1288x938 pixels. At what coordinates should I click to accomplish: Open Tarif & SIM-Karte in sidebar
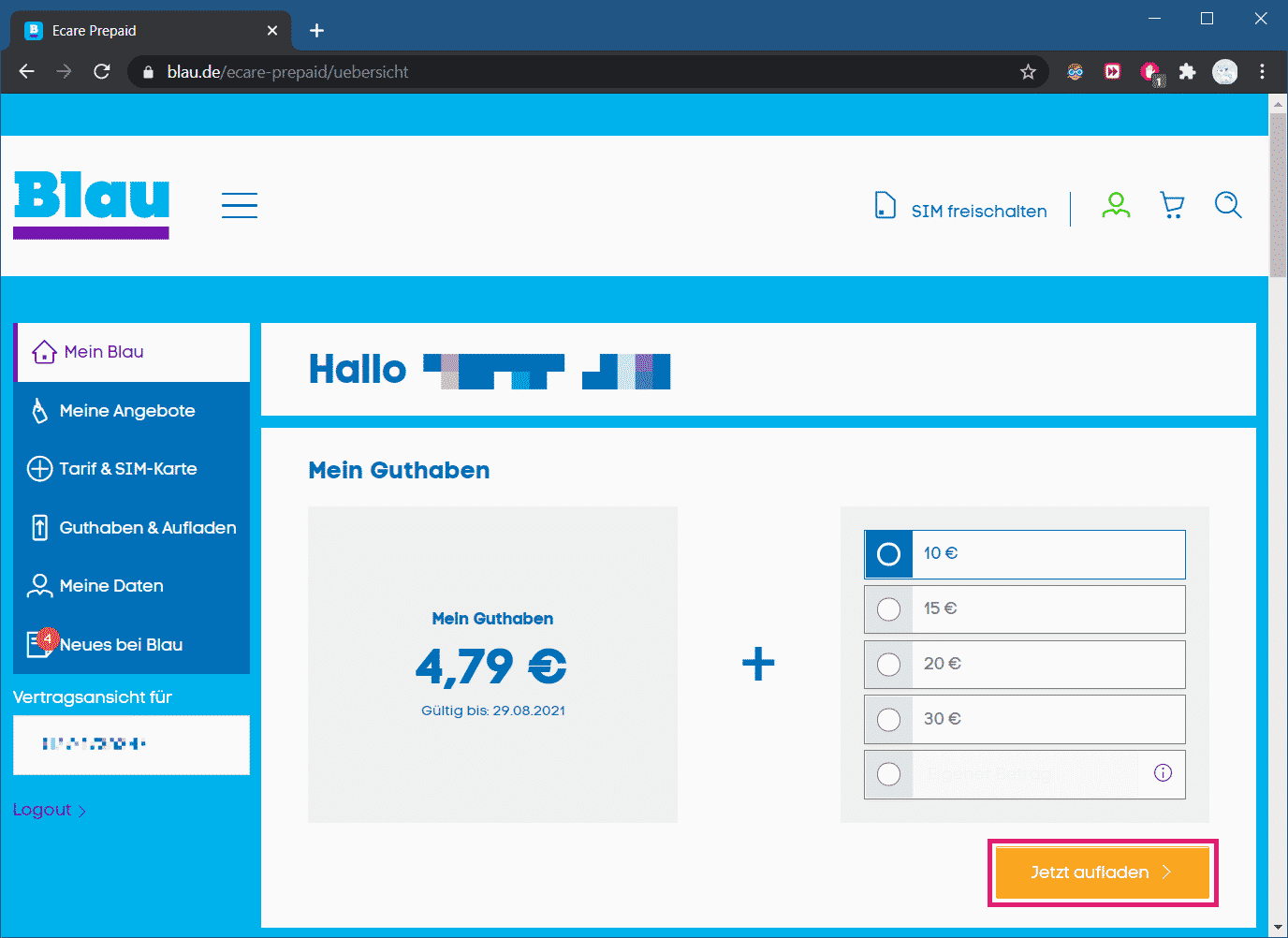[132, 469]
